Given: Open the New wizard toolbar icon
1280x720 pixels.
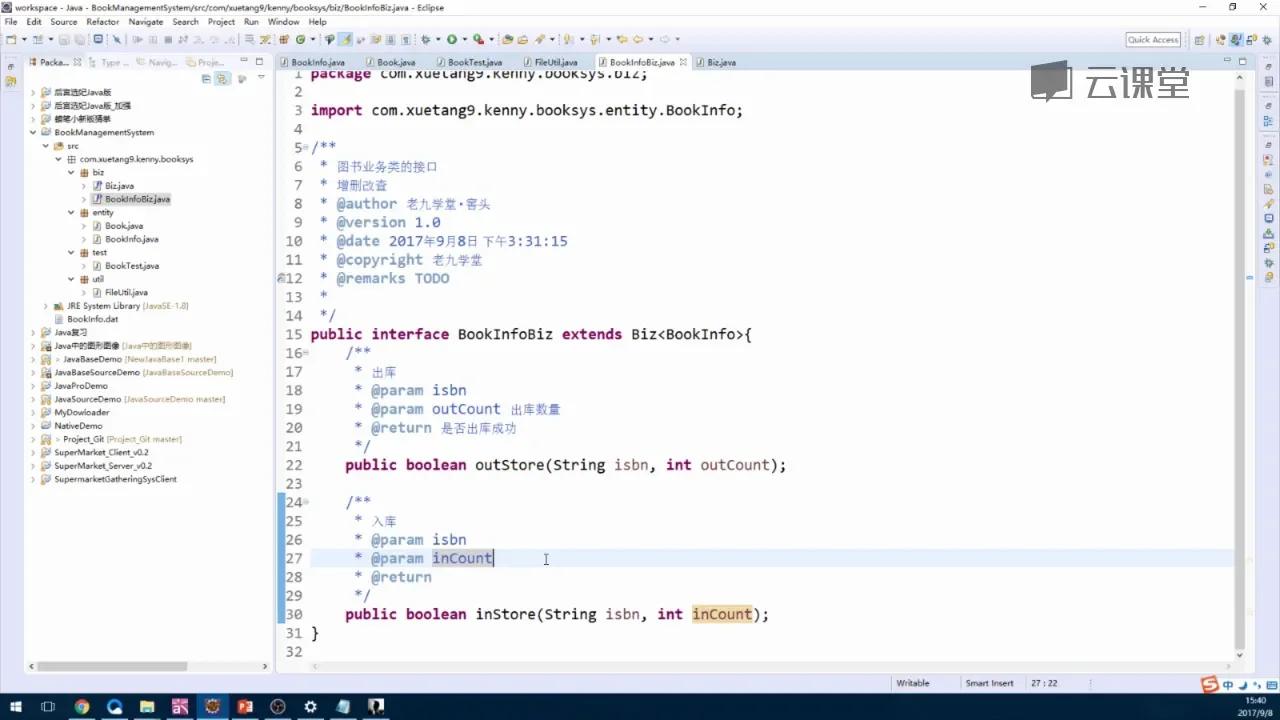Looking at the screenshot, I should [x=11, y=40].
